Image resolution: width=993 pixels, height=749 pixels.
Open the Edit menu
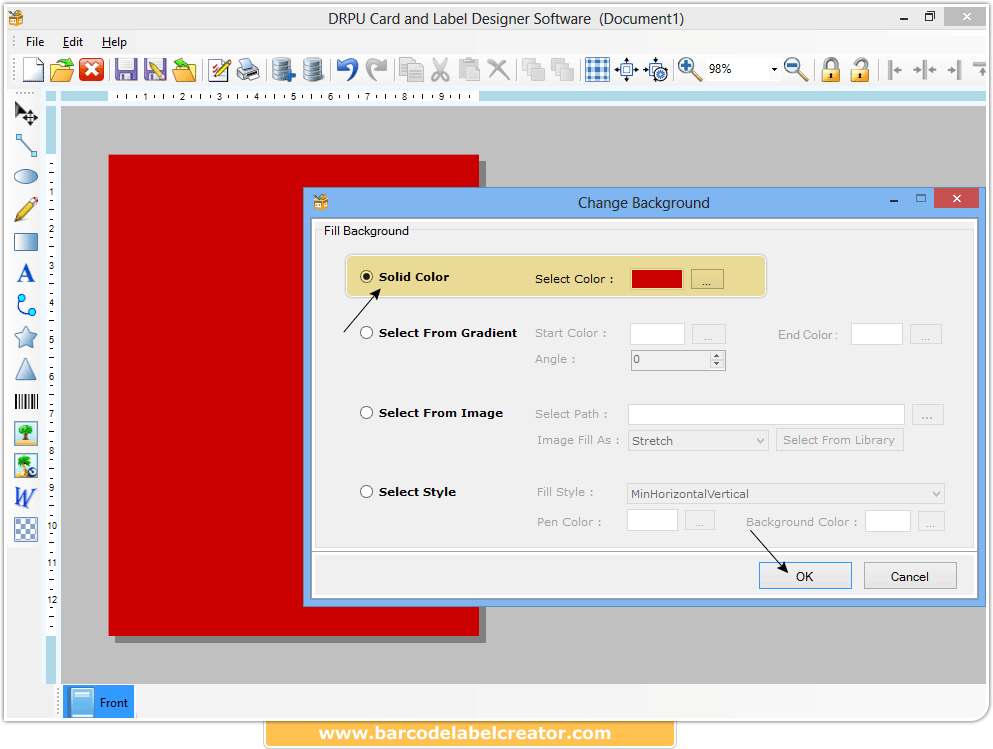coord(72,42)
